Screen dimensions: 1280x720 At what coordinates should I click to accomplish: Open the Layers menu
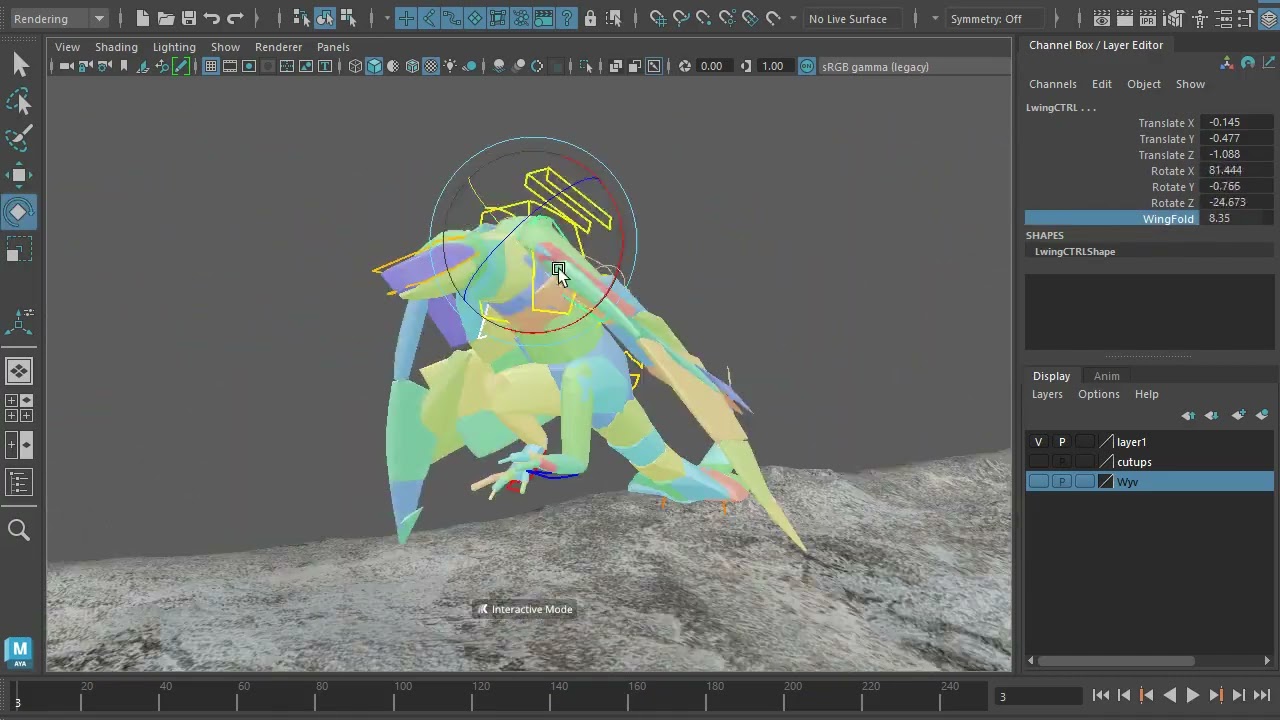tap(1047, 394)
